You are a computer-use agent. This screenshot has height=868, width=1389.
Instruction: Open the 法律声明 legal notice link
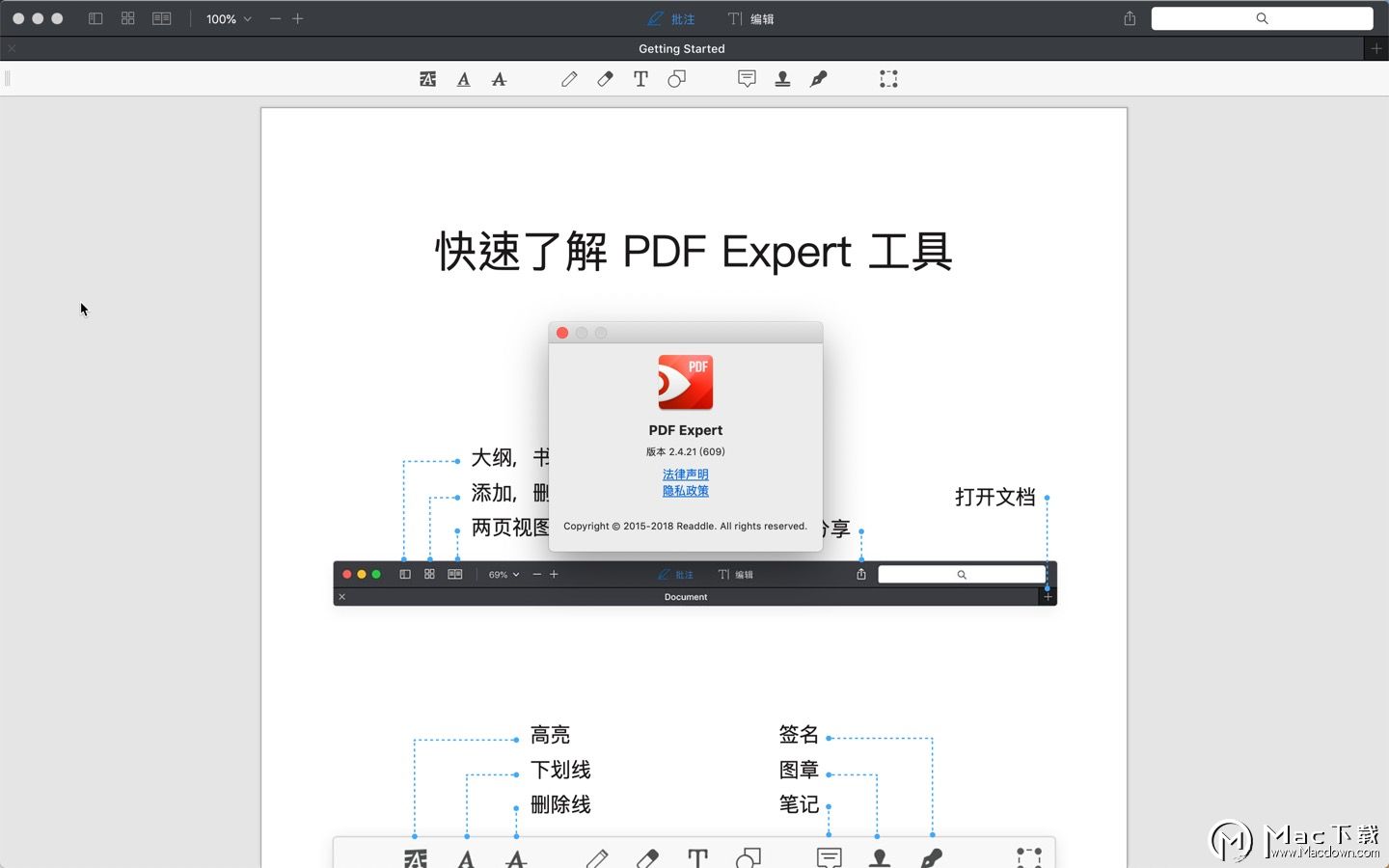686,475
